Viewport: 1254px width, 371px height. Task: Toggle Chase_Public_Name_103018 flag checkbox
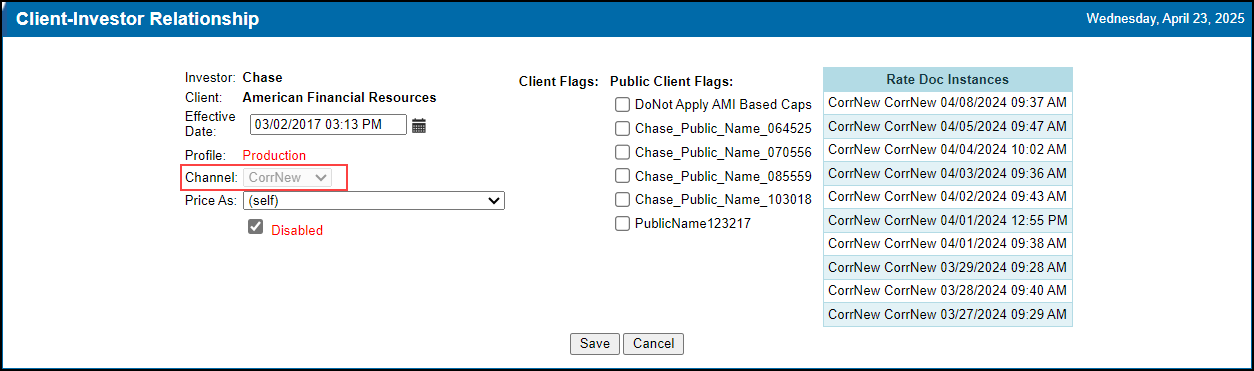[622, 199]
